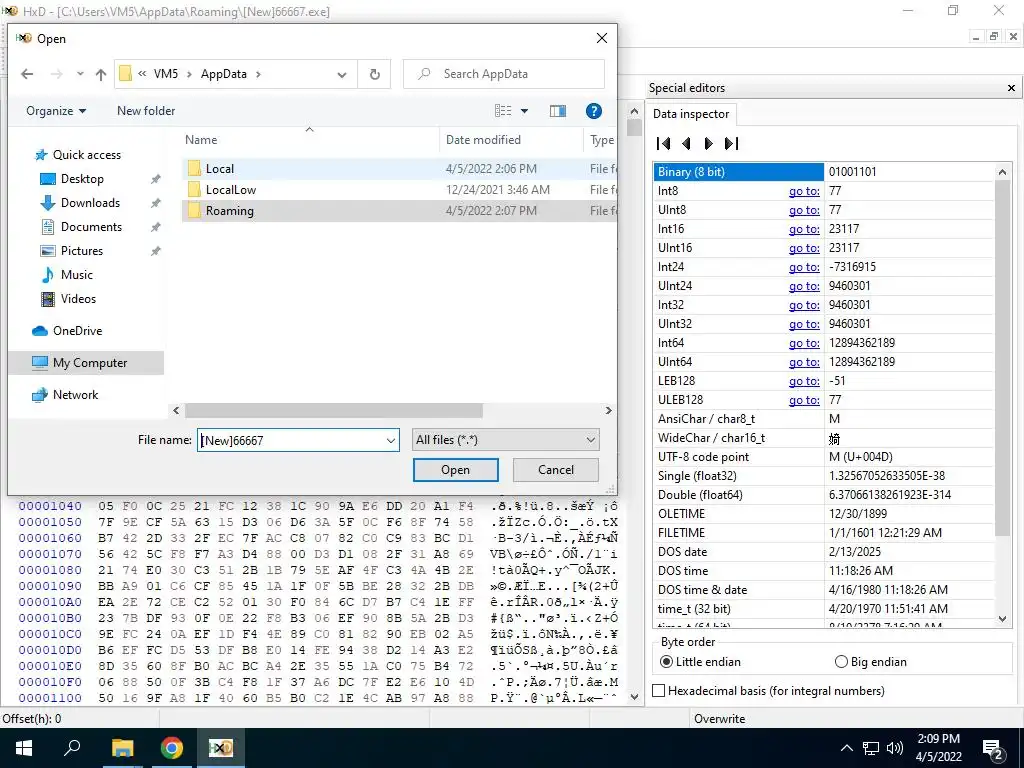Open the notification center
Viewport: 1024px width, 768px height.
point(993,748)
